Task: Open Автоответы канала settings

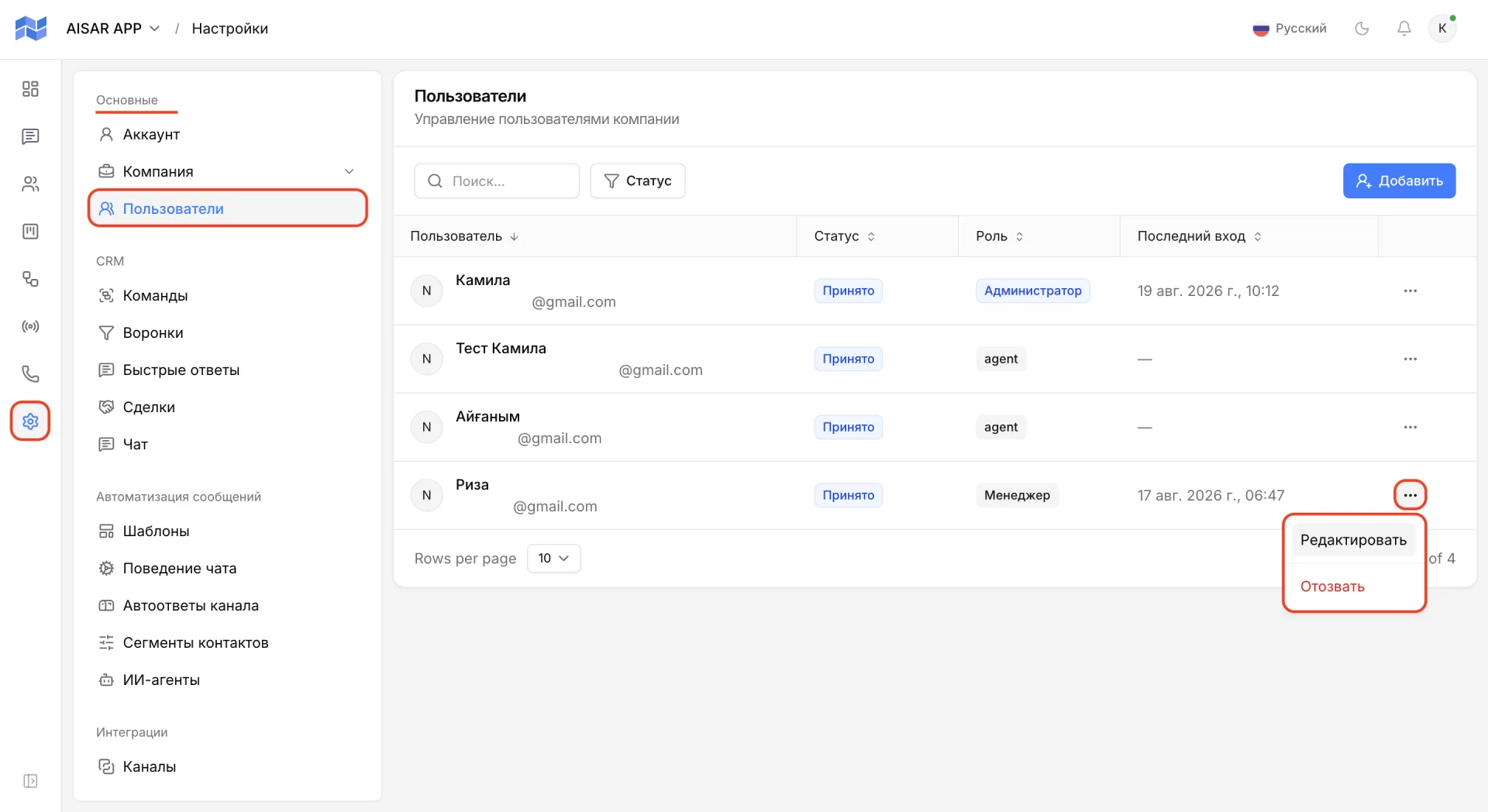Action: pos(227,605)
